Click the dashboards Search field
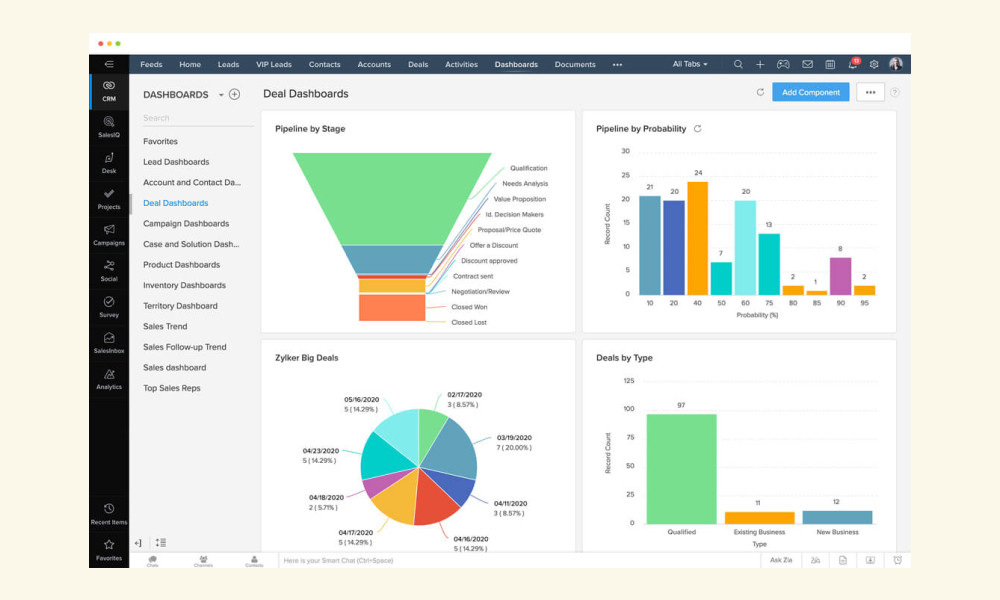 point(198,118)
